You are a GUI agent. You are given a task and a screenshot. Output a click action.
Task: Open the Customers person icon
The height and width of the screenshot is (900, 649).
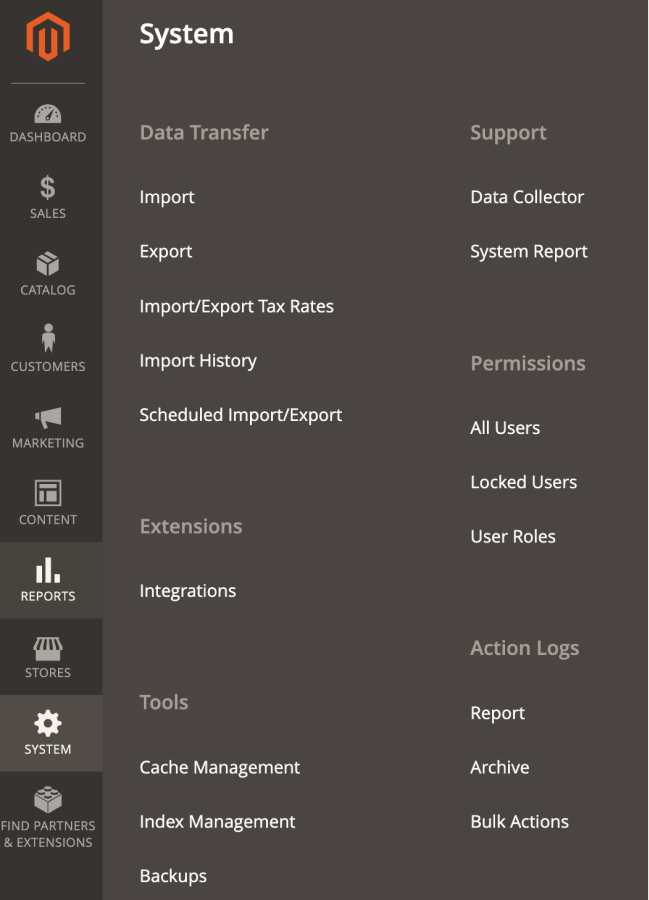(x=48, y=339)
